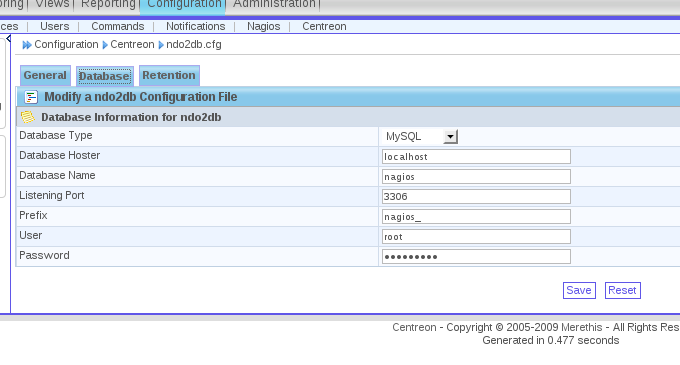Switch to the Database tab
Image resolution: width=680 pixels, height=365 pixels.
(105, 76)
